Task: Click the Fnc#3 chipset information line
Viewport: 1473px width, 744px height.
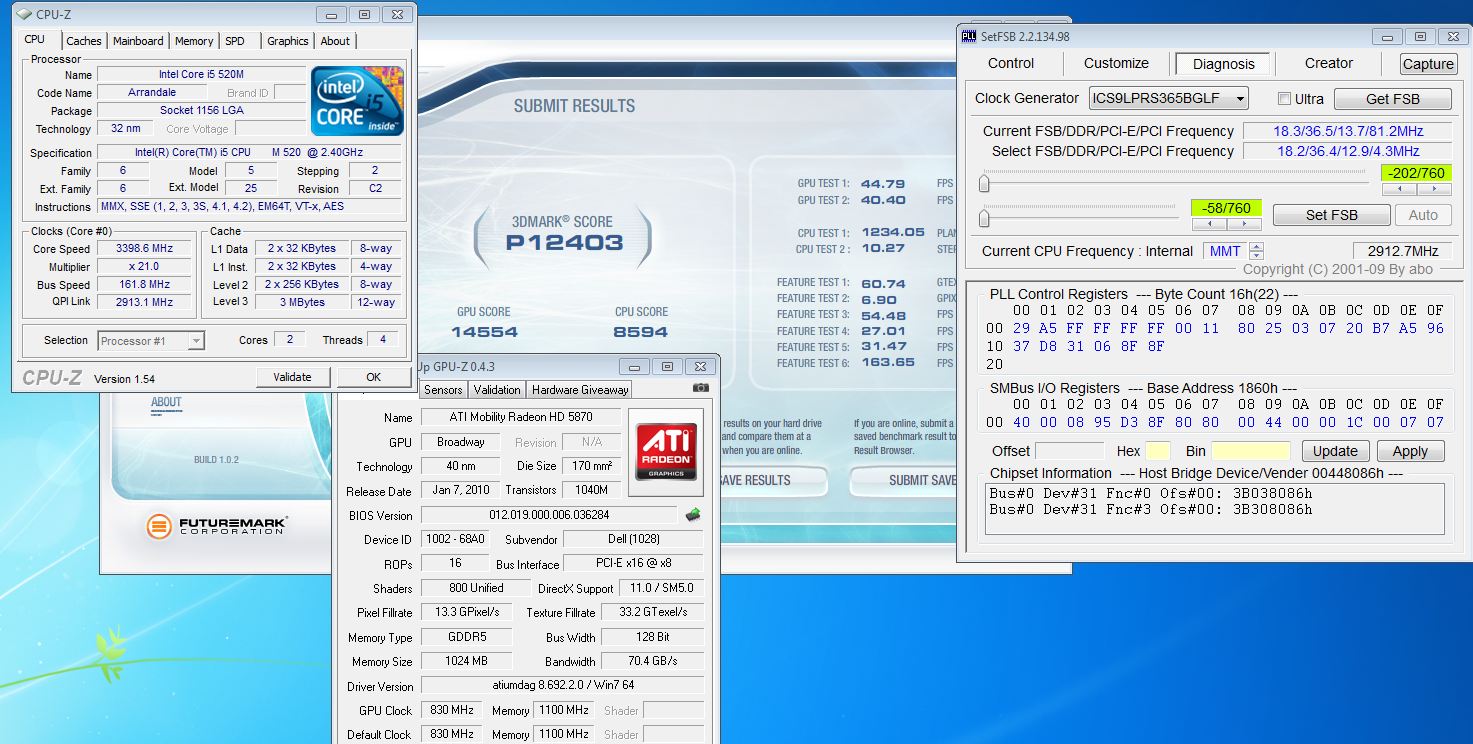Action: pyautogui.click(x=1151, y=509)
